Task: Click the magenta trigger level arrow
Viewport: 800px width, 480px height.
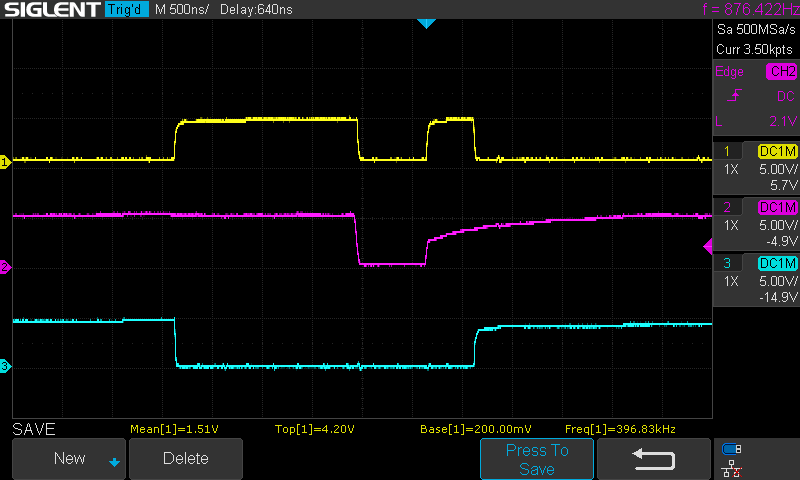Action: pos(708,247)
